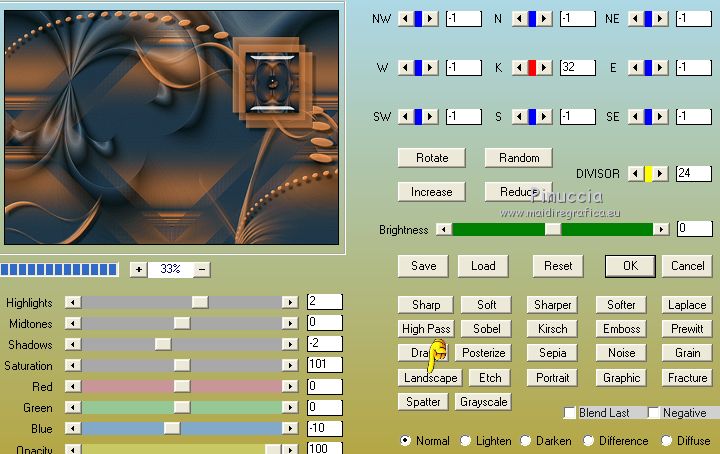The image size is (720, 454).
Task: Apply the Spatter preset
Action: [423, 402]
